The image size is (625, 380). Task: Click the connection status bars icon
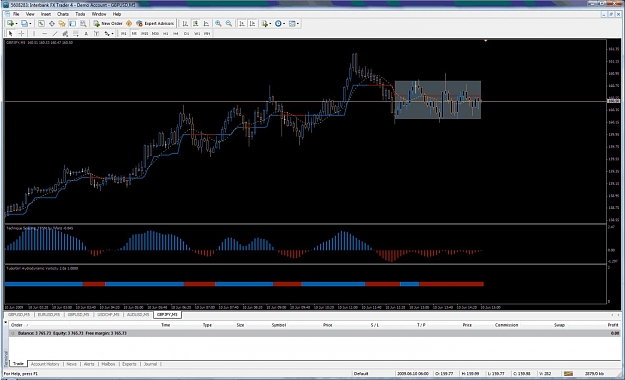pyautogui.click(x=568, y=374)
